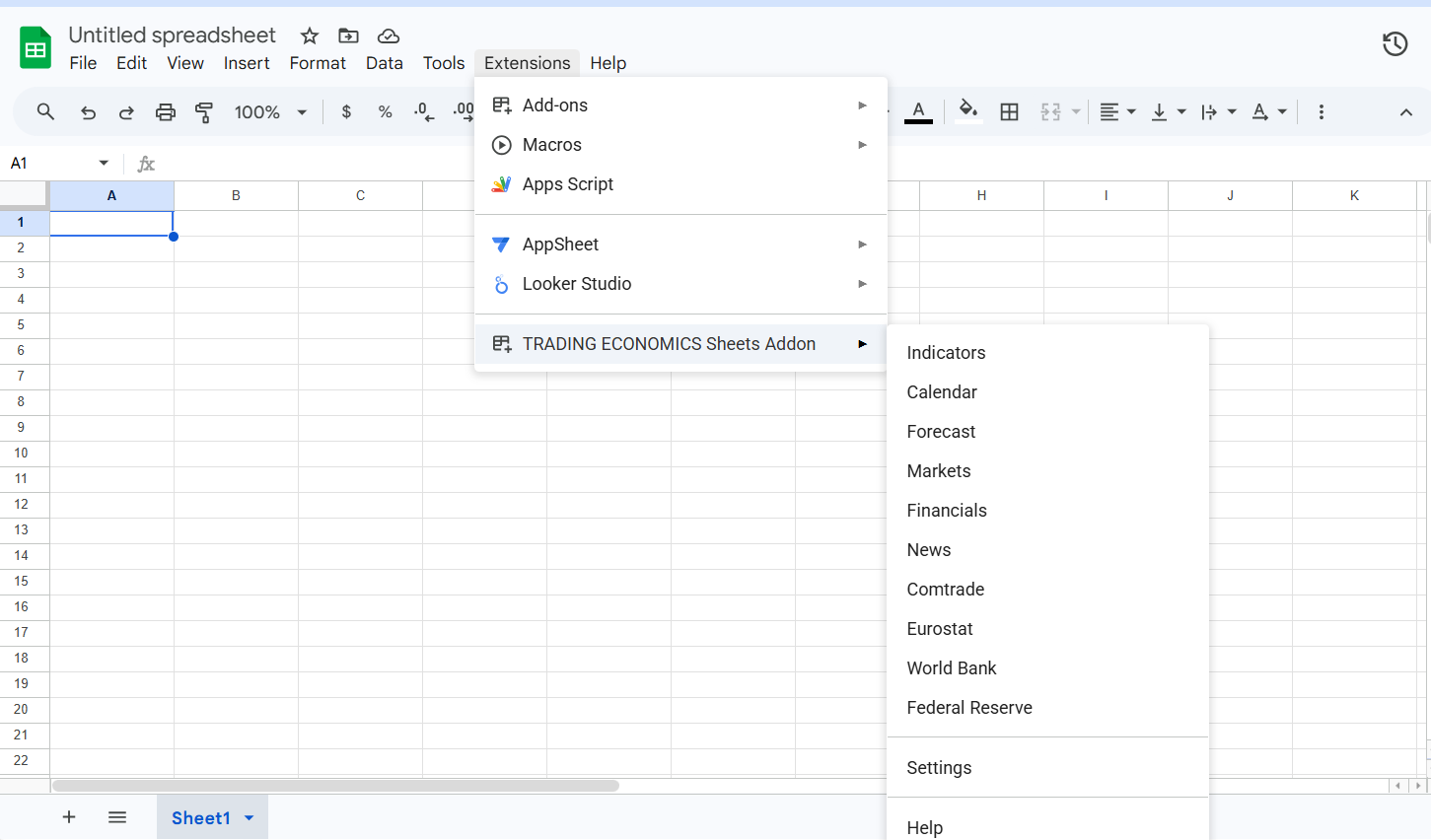
Task: Decrease decimal places
Action: tap(424, 112)
